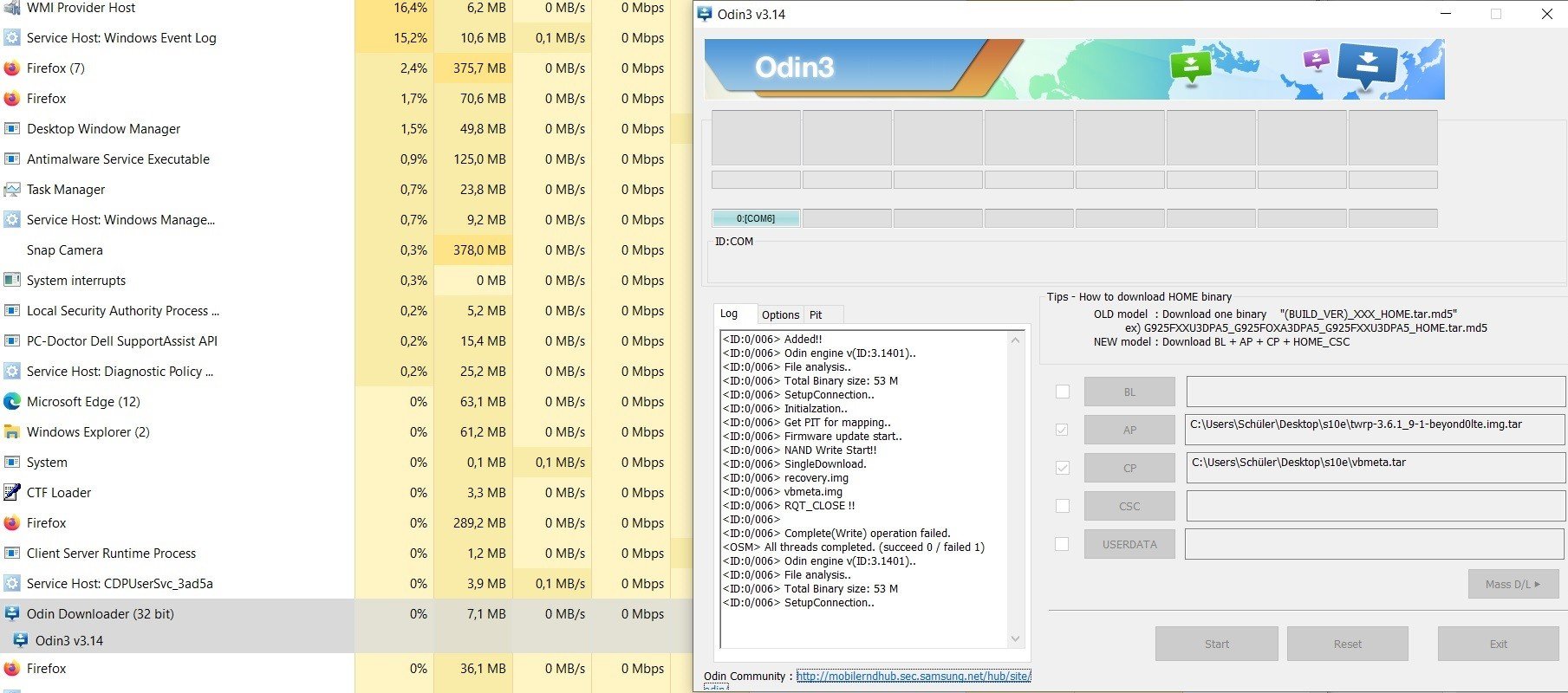The image size is (1568, 693).
Task: Toggle the AP checkbox in Odin3
Action: tap(1063, 430)
